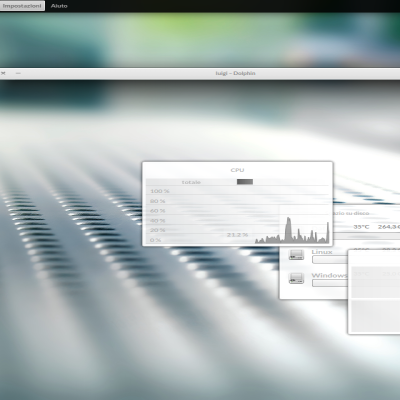This screenshot has width=400, height=400.
Task: Click the Linux disk usage bar
Action: coord(329,259)
